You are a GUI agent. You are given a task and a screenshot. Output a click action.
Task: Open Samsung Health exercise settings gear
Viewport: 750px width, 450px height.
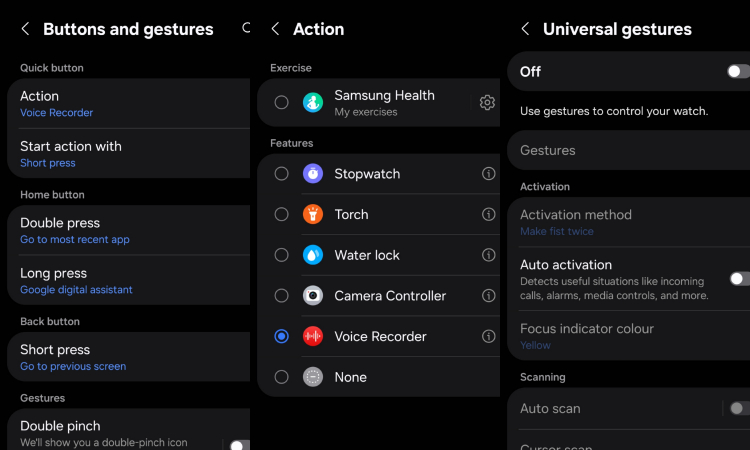coord(487,102)
